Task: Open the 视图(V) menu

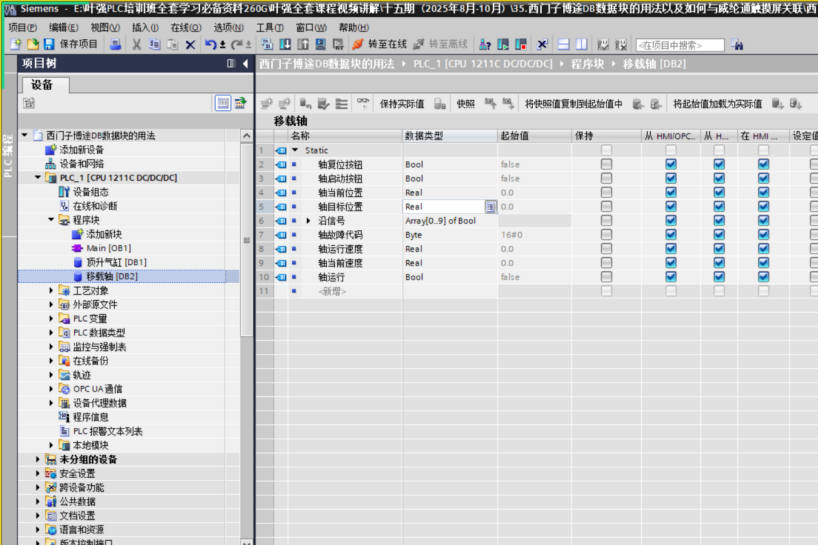Action: 105,27
